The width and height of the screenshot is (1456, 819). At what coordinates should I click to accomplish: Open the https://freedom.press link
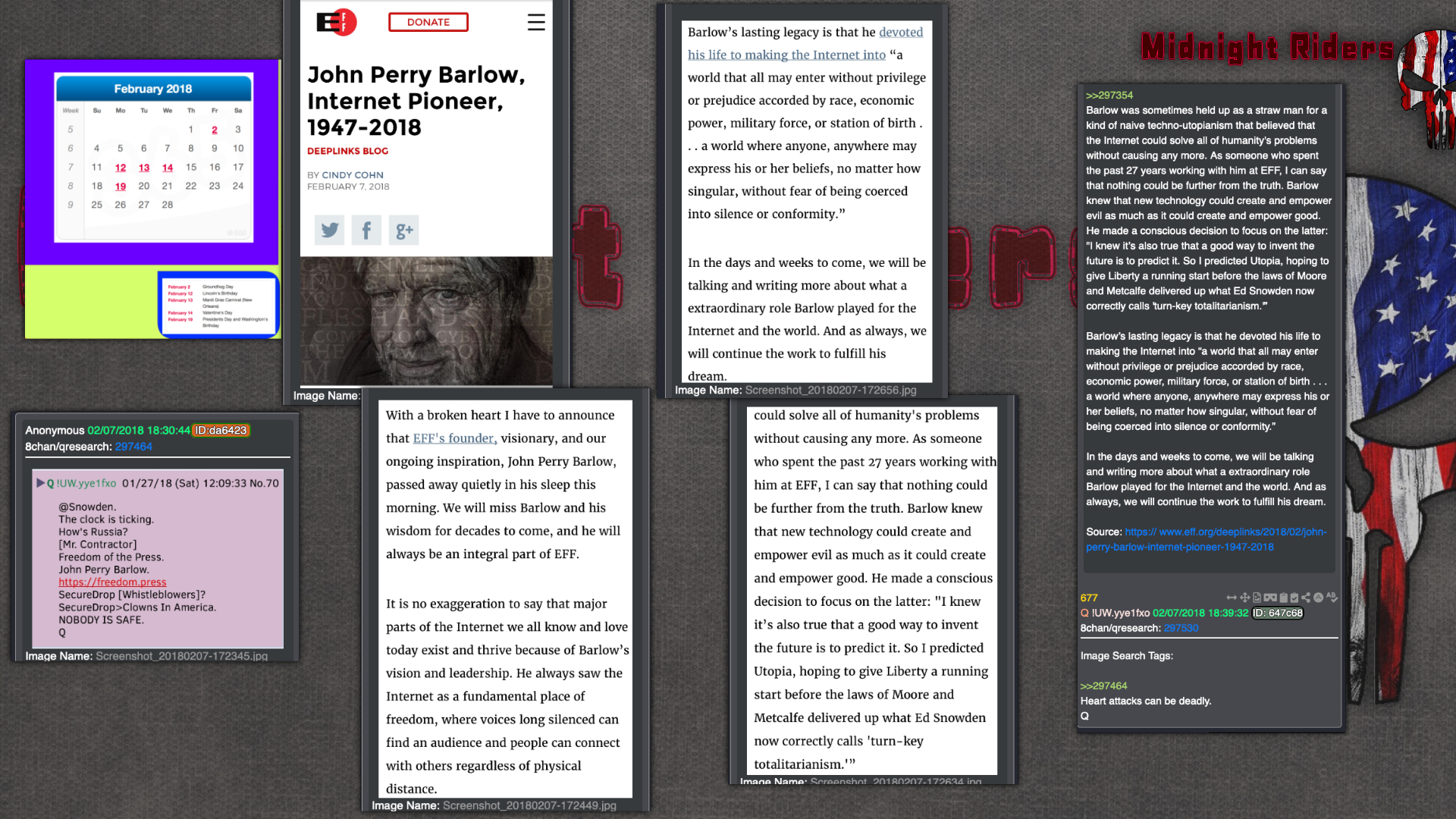(x=112, y=582)
